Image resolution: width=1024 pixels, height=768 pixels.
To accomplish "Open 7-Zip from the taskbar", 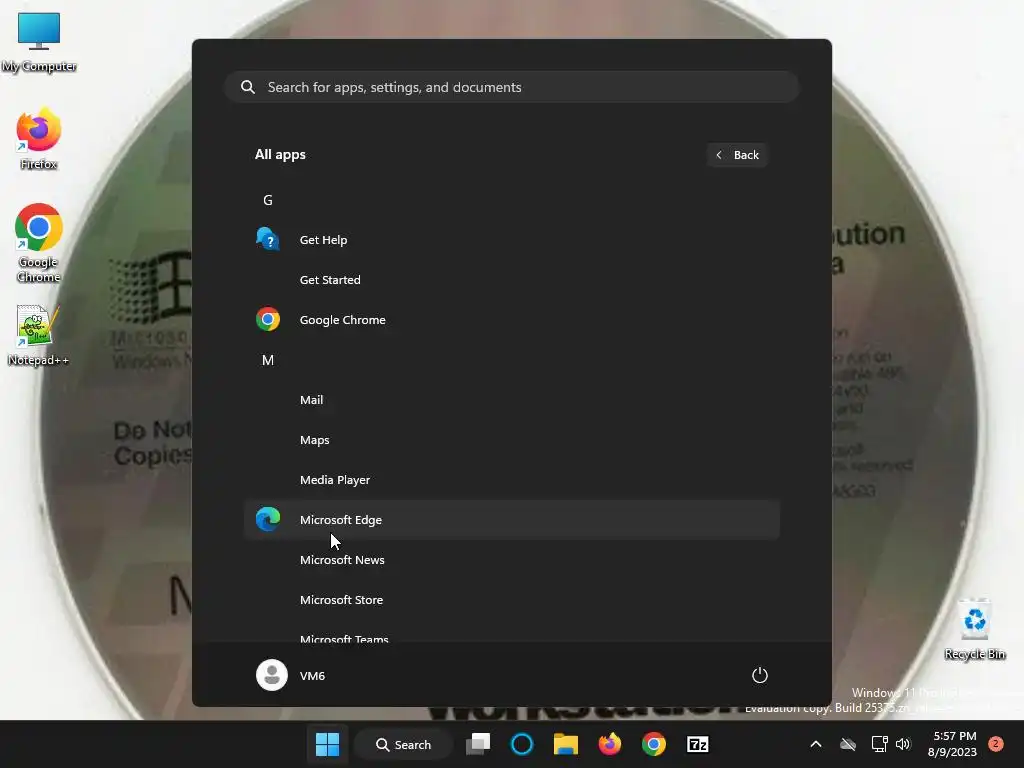I will (697, 744).
